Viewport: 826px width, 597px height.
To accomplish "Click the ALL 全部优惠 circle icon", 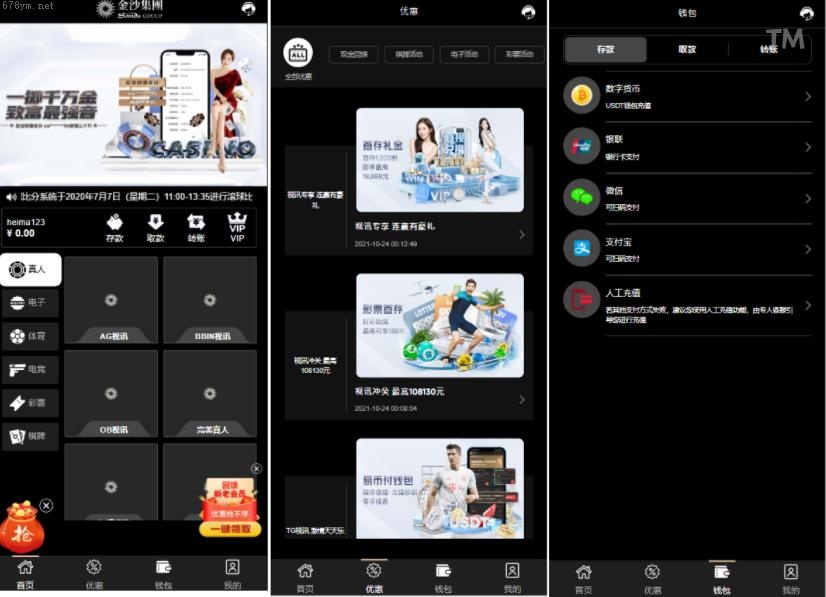I will point(298,53).
